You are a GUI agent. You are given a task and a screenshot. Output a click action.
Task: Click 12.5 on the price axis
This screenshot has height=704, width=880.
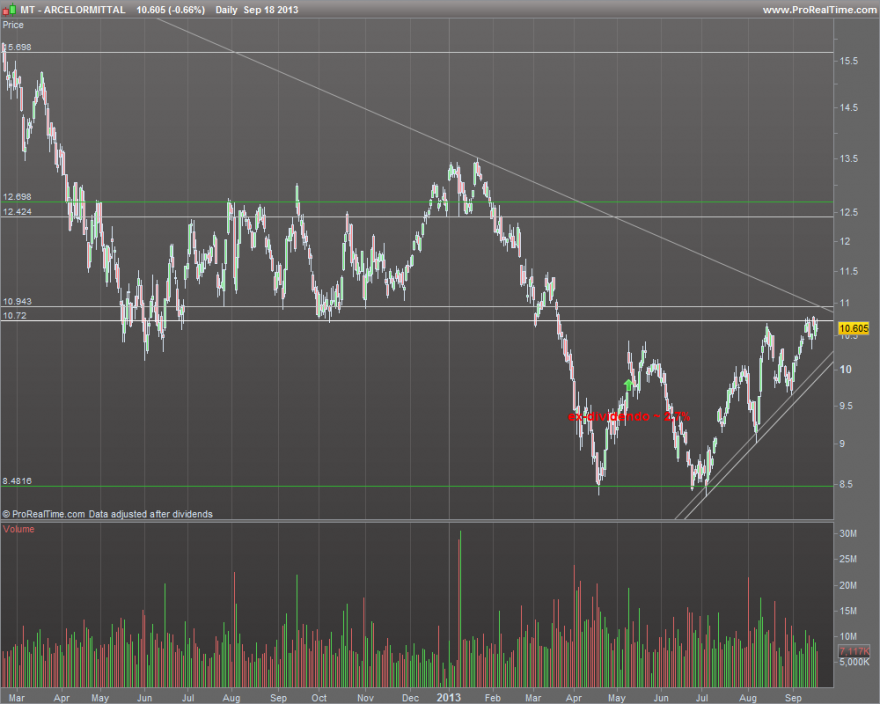point(849,212)
